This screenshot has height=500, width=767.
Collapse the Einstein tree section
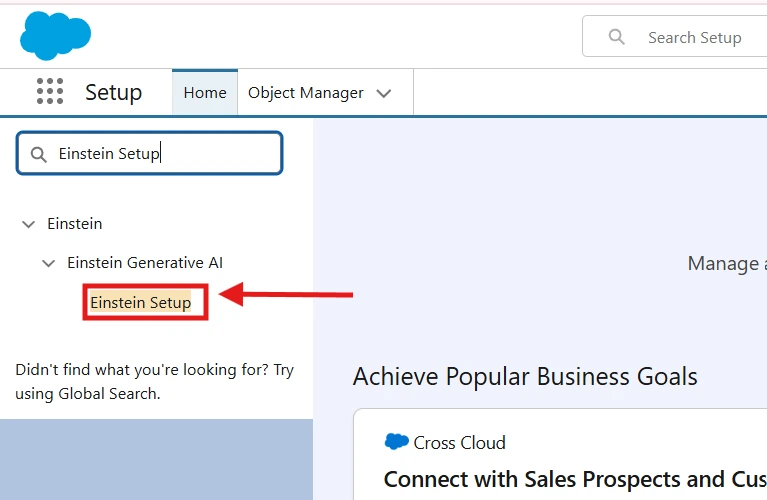click(28, 224)
